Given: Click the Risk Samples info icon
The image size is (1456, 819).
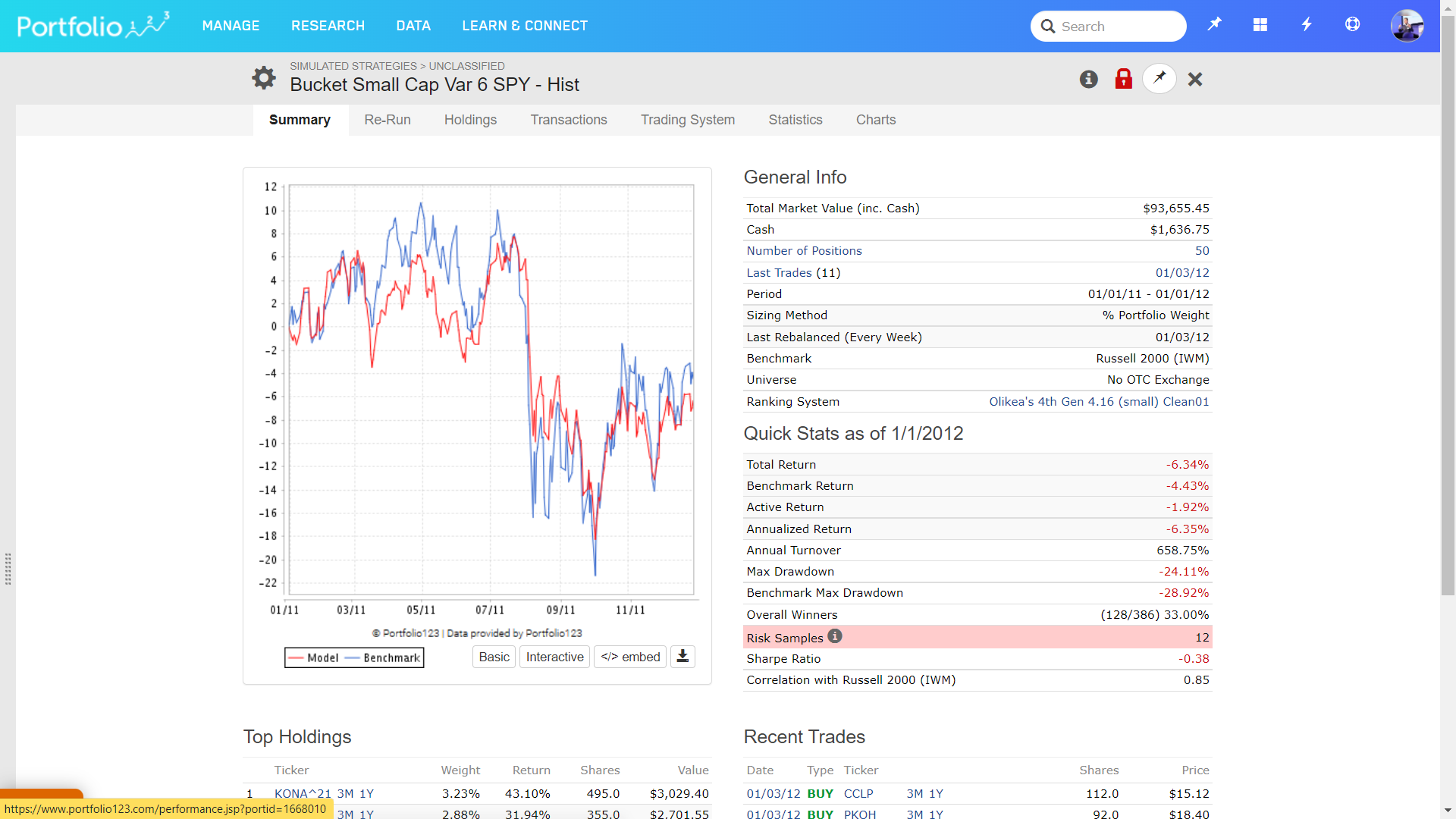Looking at the screenshot, I should [835, 637].
